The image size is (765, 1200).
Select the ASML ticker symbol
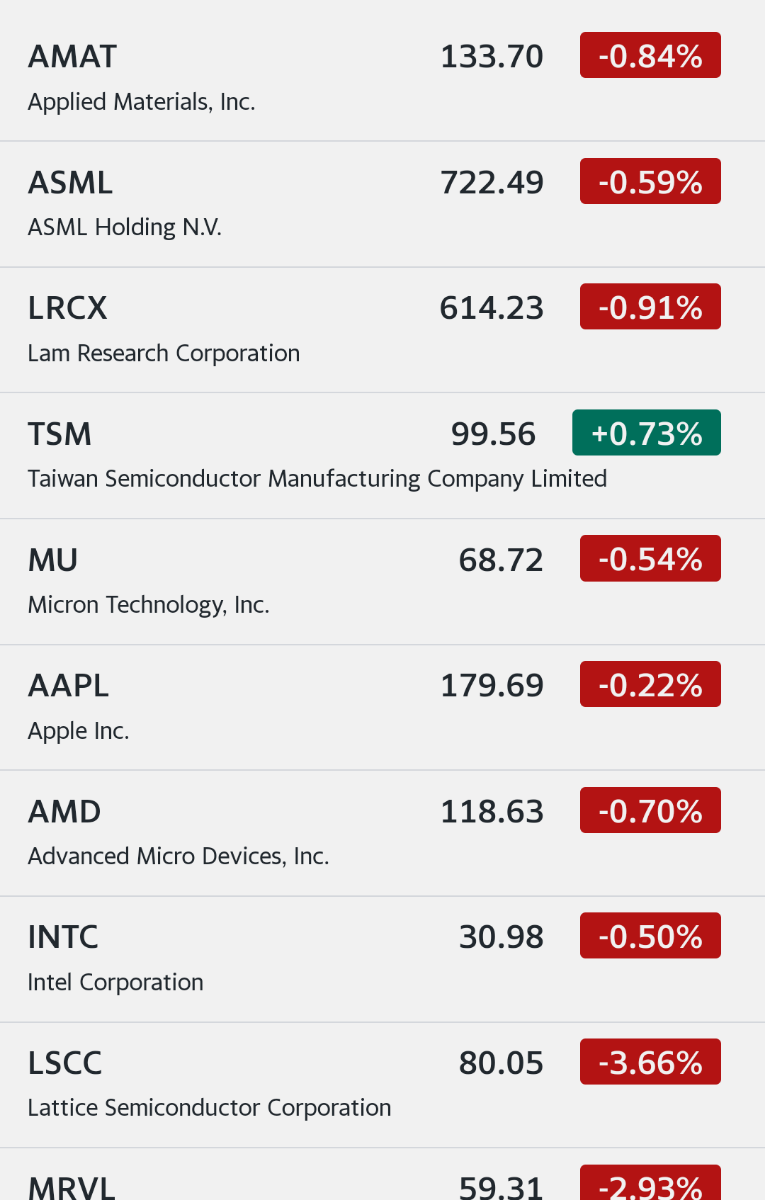(x=70, y=183)
